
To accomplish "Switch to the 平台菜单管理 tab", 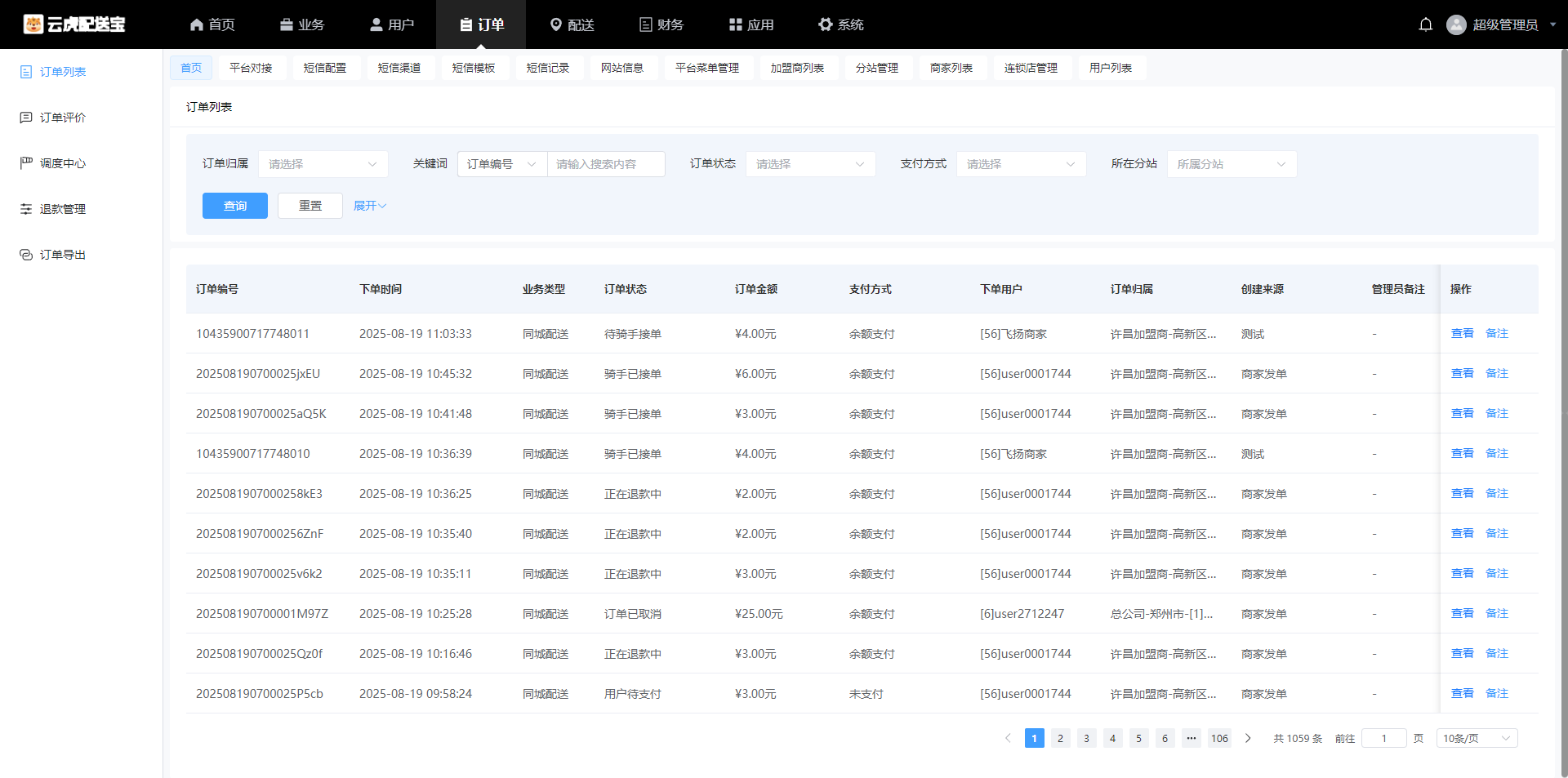I will 707,68.
